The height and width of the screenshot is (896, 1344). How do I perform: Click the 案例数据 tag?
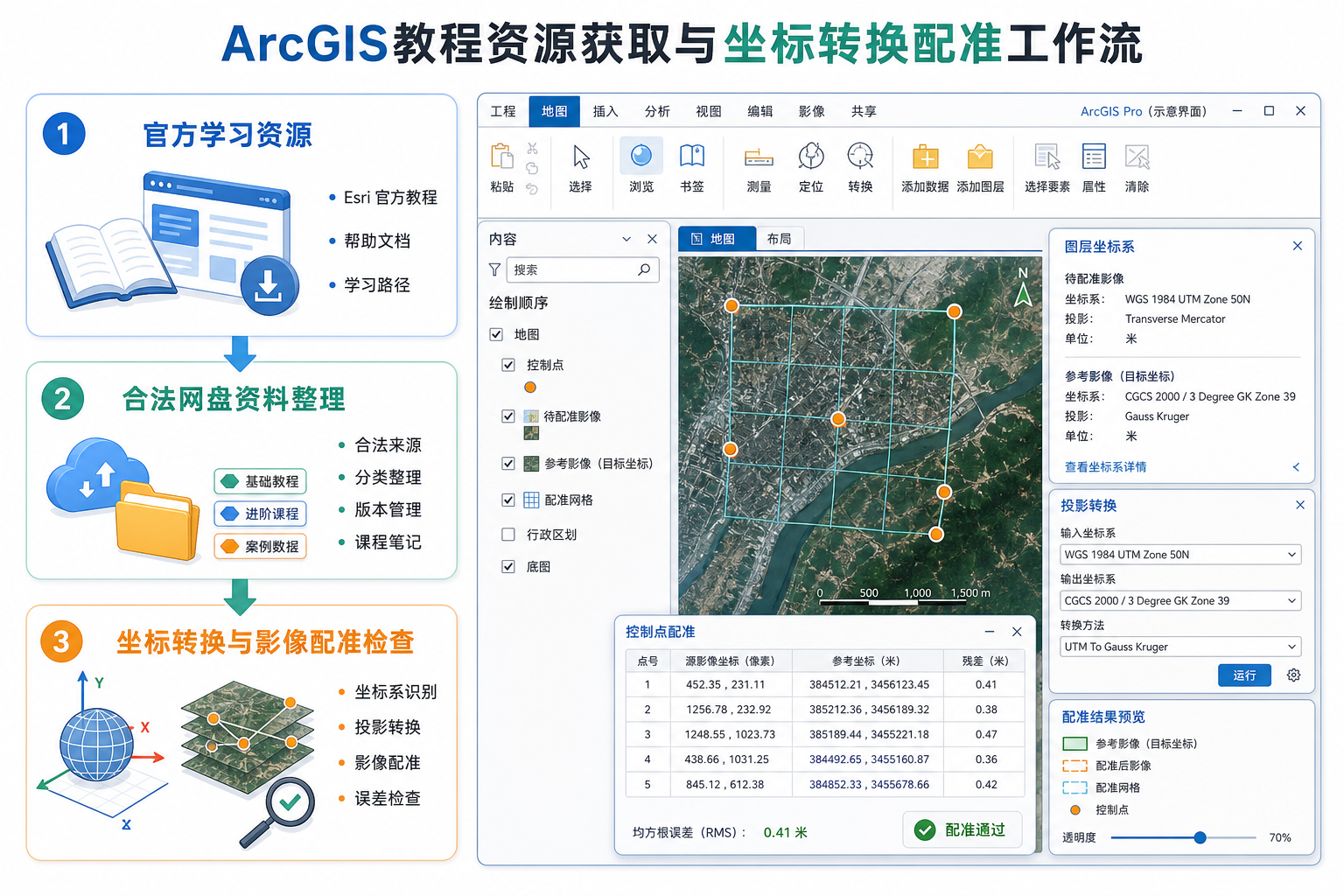pyautogui.click(x=260, y=546)
